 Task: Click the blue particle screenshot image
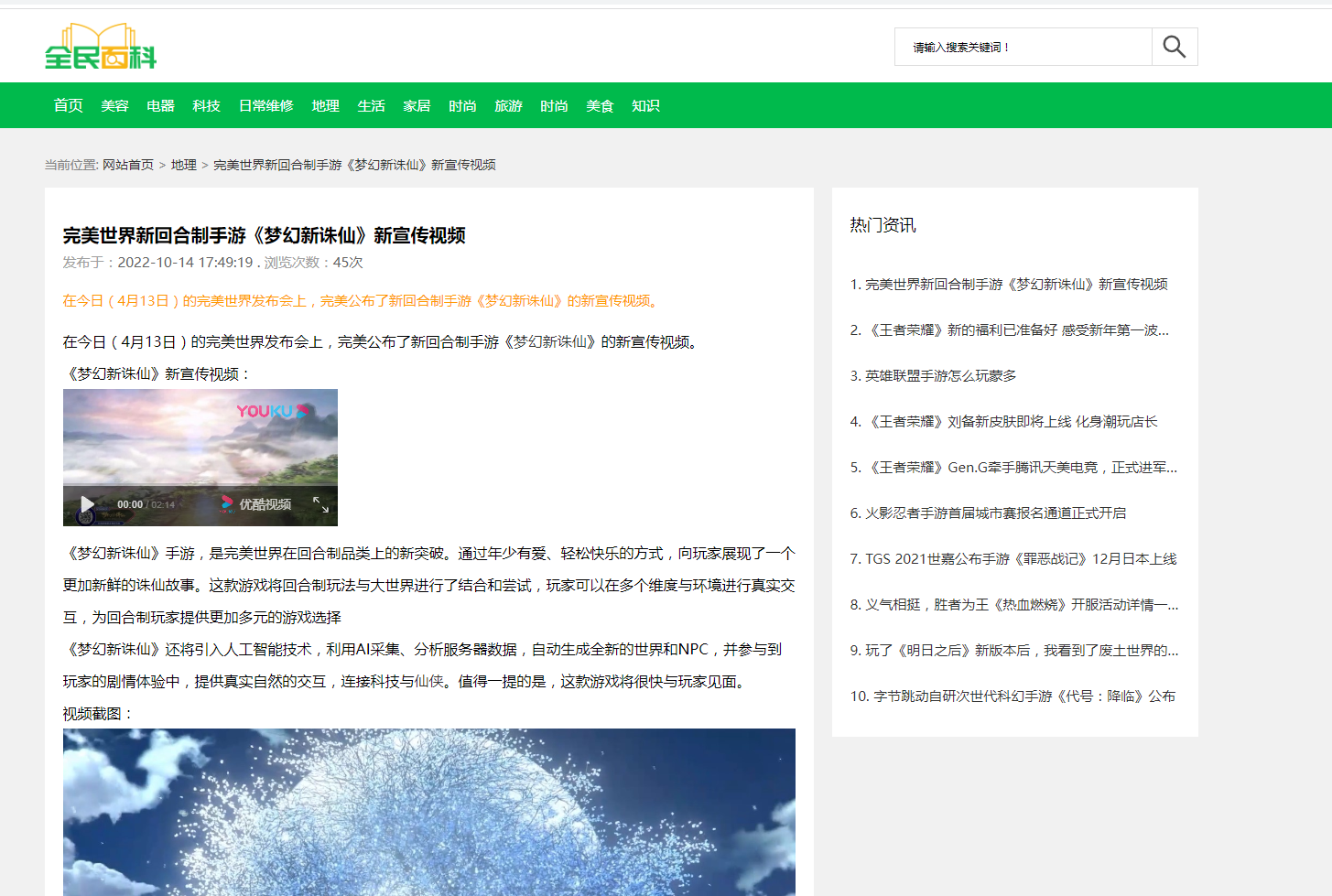428,813
